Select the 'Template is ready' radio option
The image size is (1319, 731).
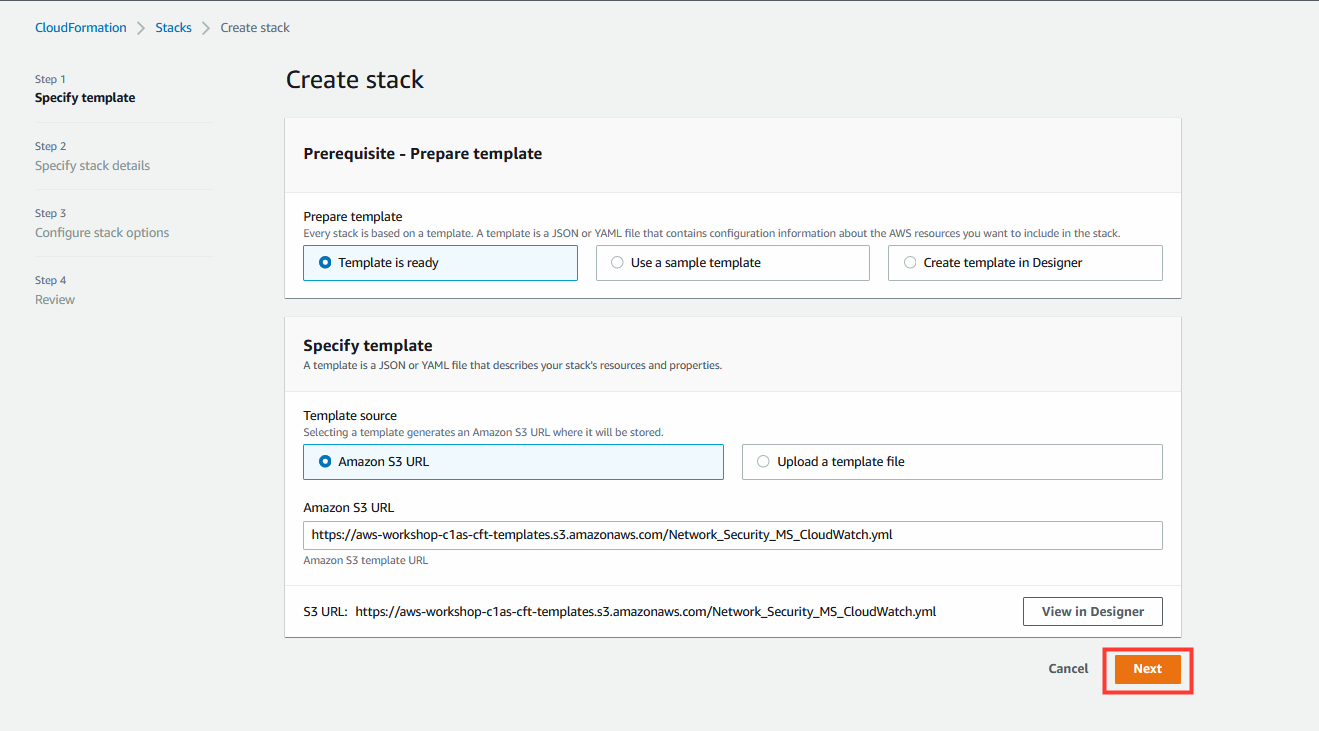(x=440, y=263)
